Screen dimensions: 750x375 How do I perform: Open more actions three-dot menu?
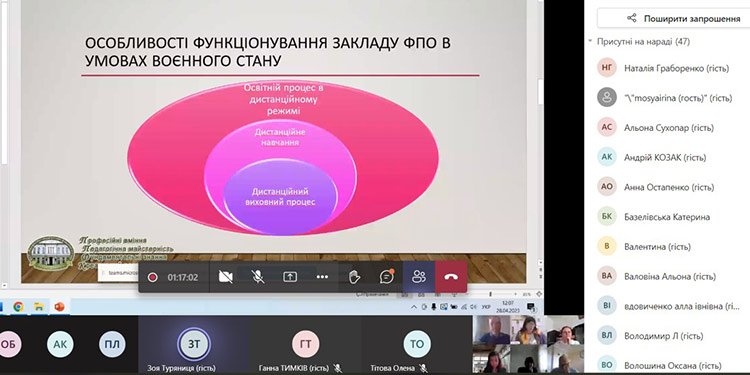tap(322, 277)
